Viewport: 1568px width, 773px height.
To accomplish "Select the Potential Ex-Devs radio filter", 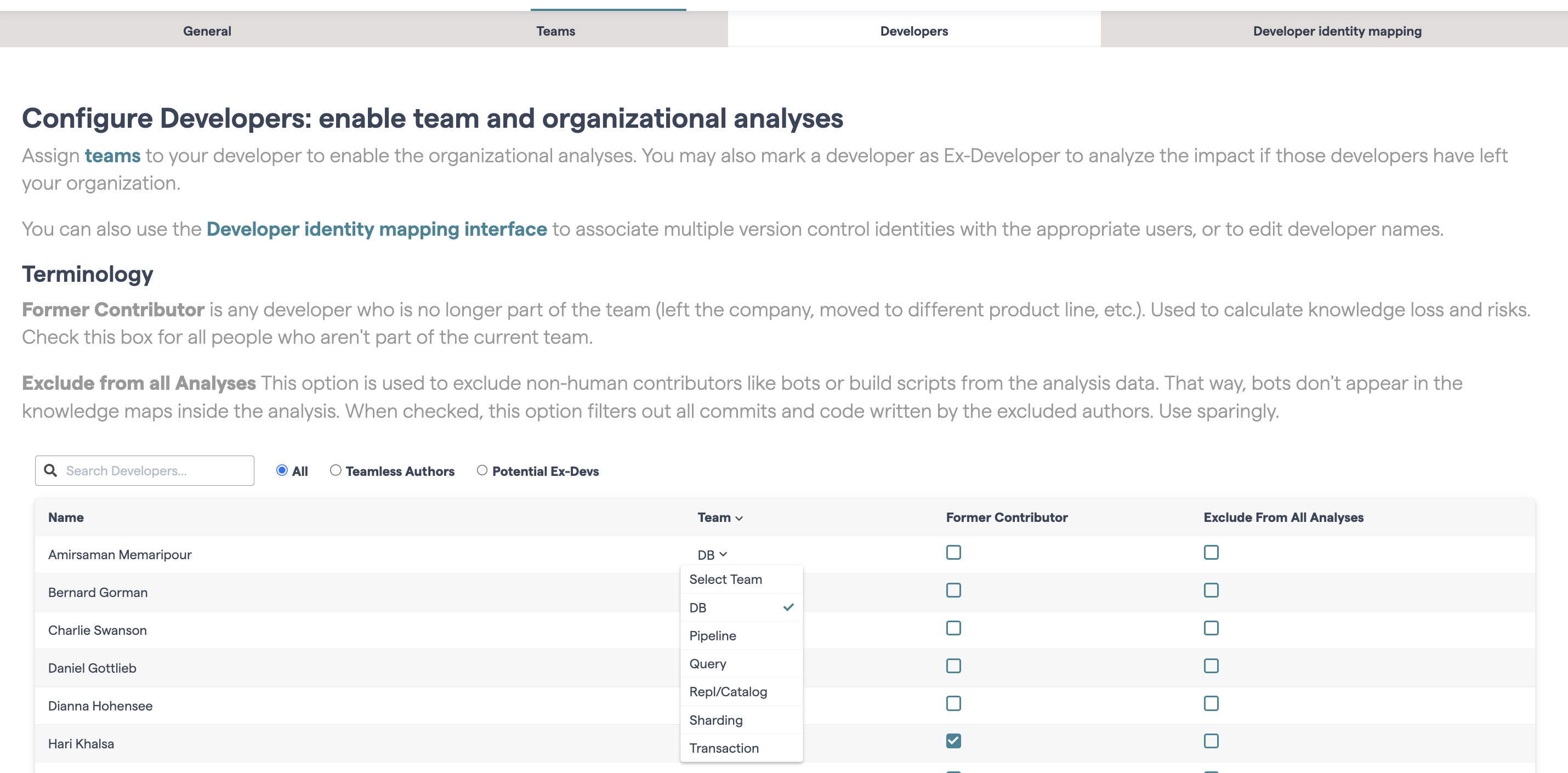I will [482, 470].
